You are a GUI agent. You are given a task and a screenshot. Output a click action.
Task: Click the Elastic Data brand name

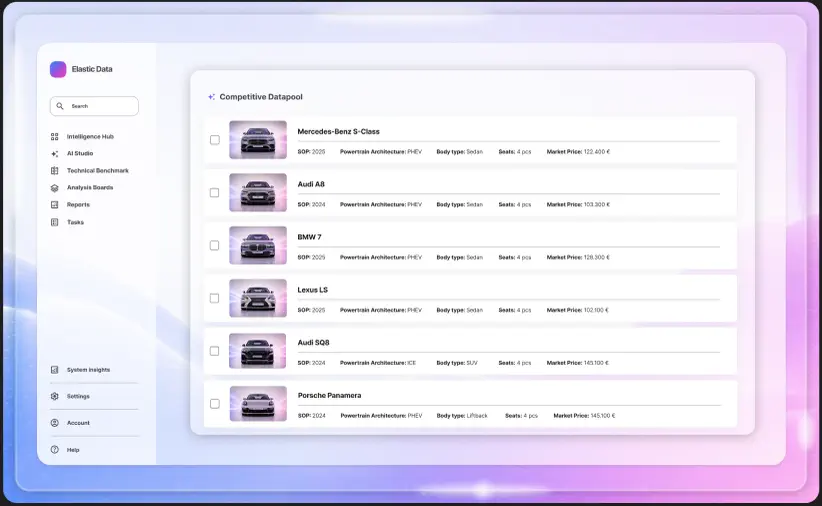tap(92, 69)
